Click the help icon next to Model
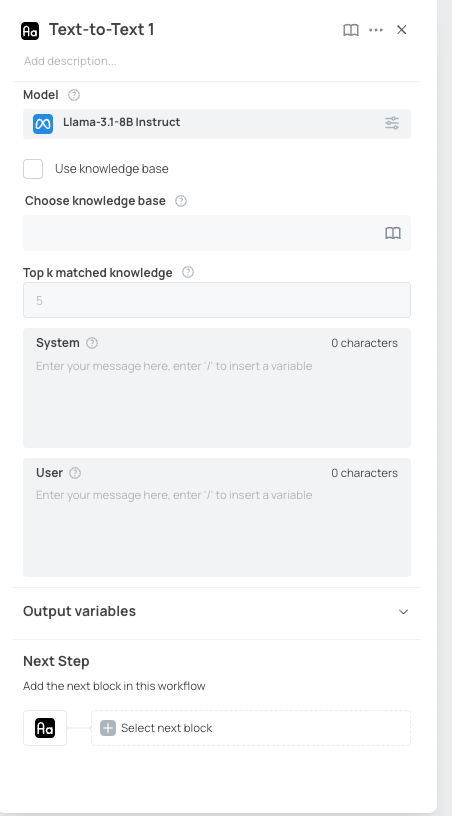The height and width of the screenshot is (816, 452). pyautogui.click(x=74, y=95)
